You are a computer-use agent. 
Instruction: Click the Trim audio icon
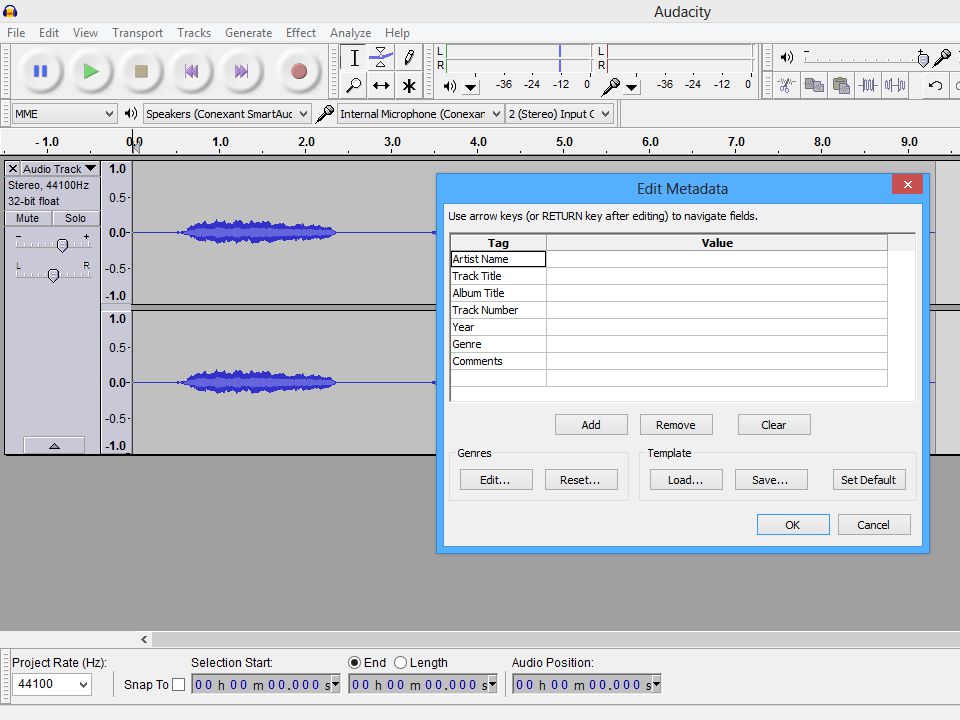click(x=868, y=85)
